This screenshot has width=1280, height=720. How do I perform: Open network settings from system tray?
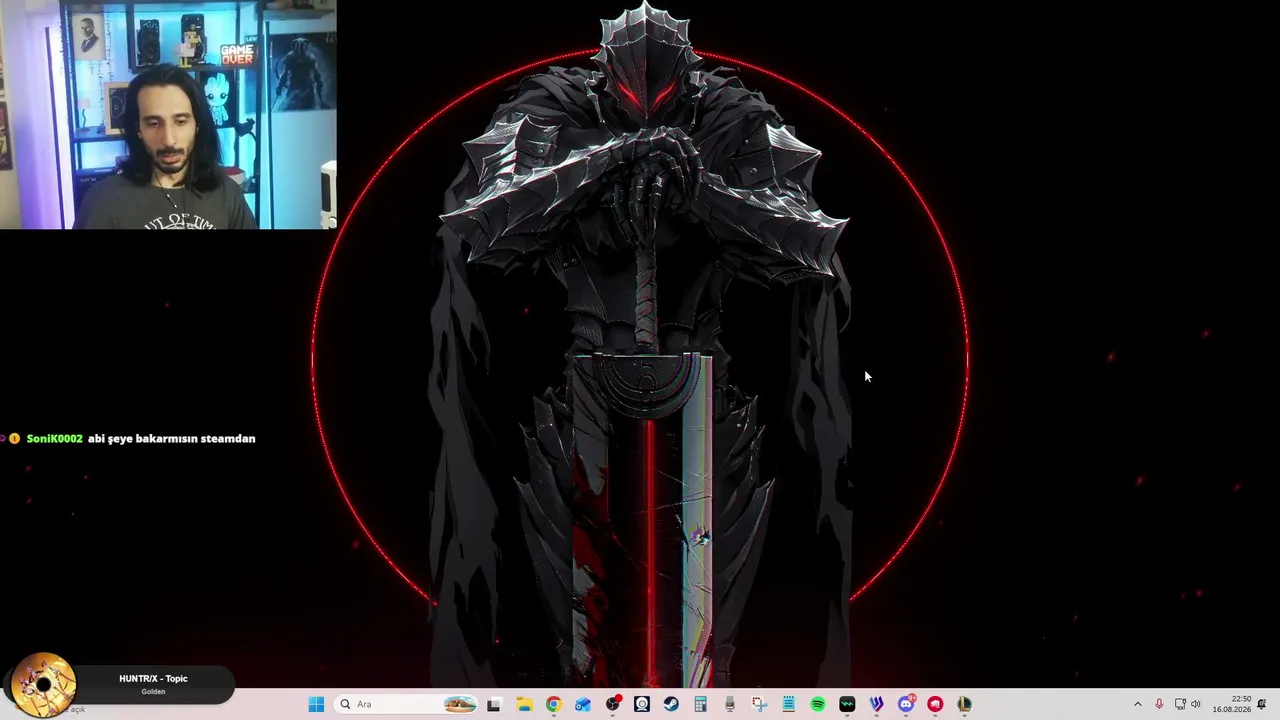point(1180,704)
